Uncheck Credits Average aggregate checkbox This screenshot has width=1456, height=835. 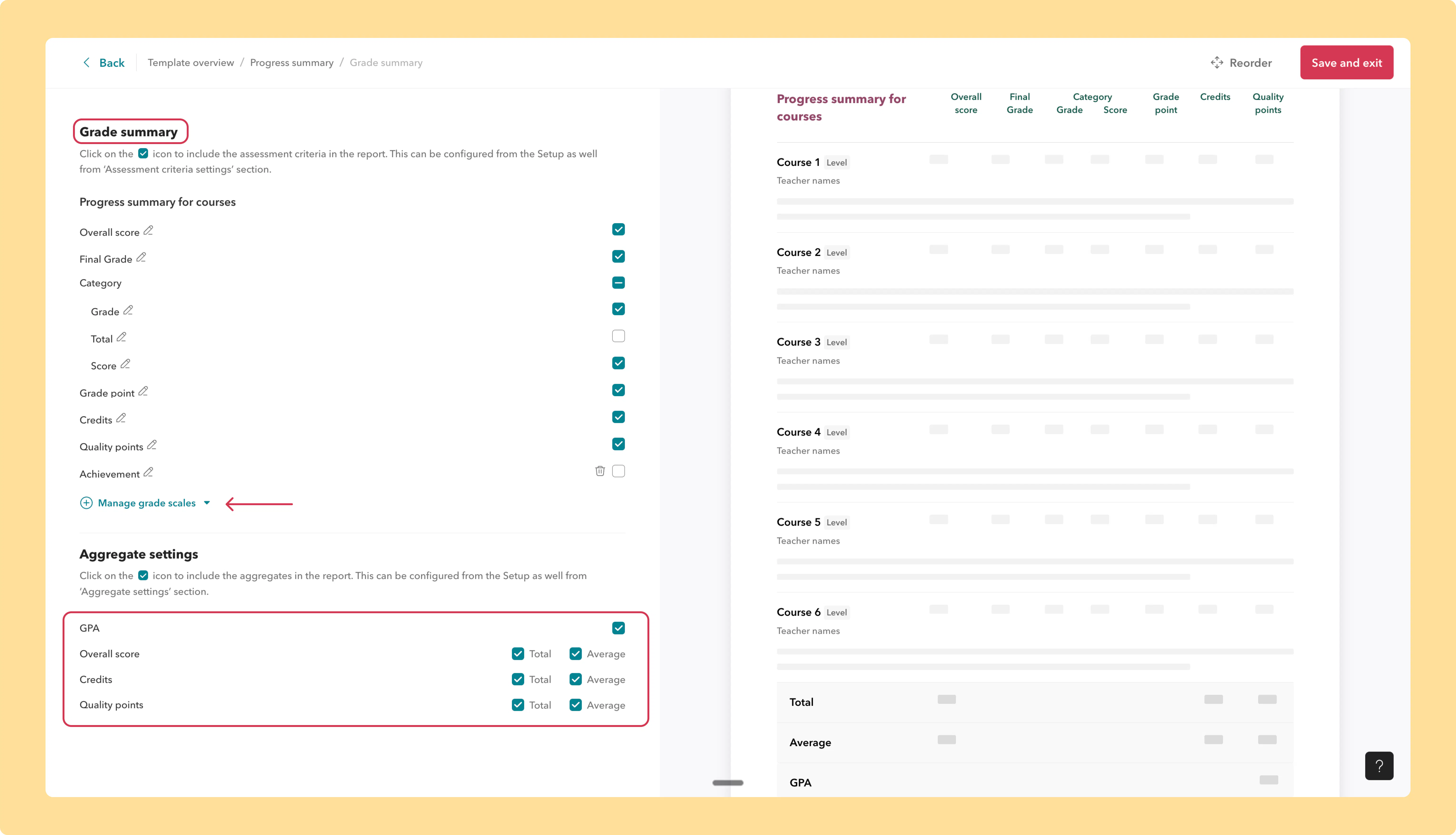coord(576,679)
